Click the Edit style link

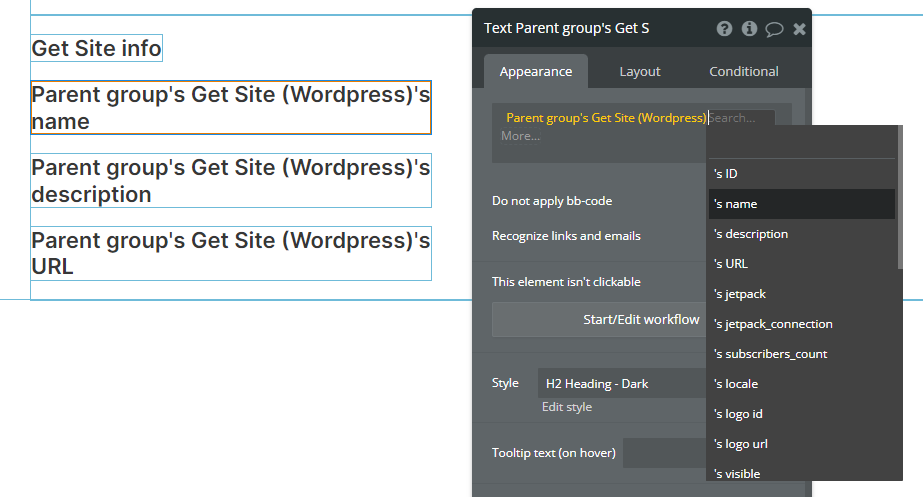click(x=567, y=407)
